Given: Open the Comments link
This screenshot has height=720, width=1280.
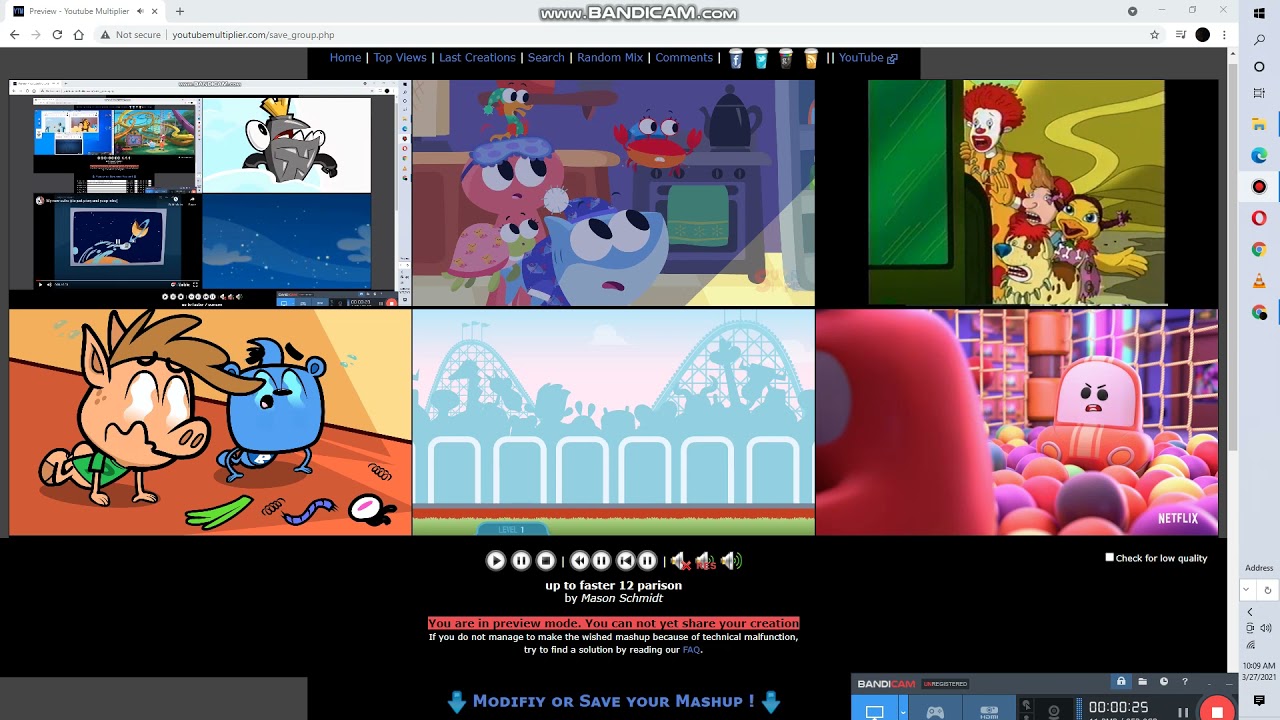Looking at the screenshot, I should 684,58.
